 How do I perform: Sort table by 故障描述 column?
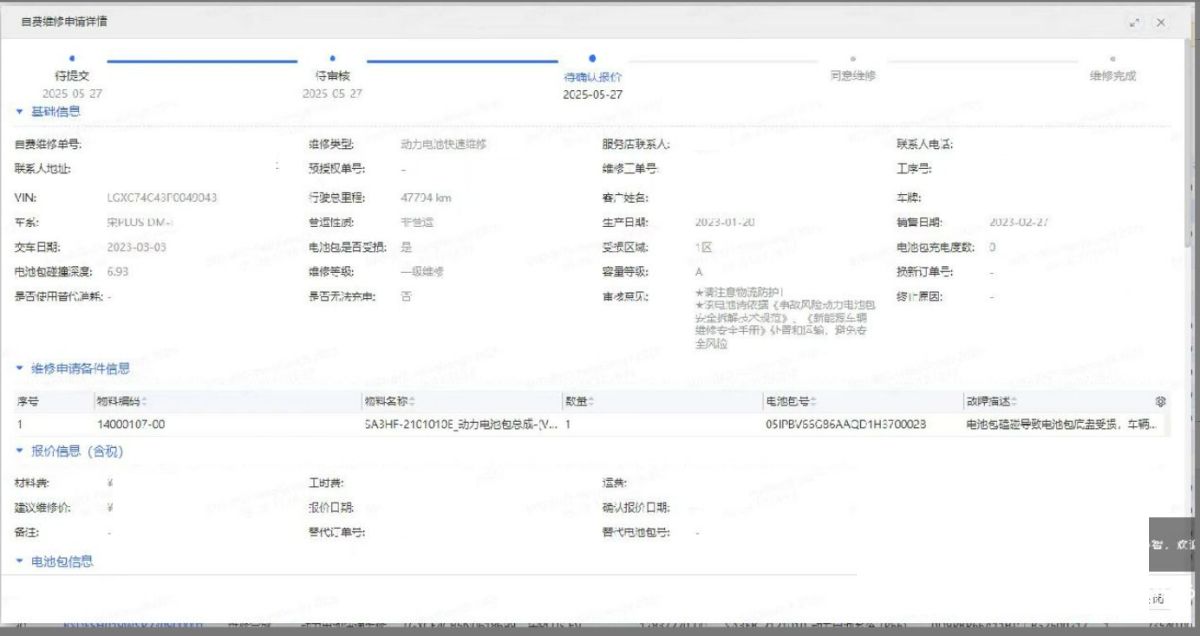tap(1013, 402)
